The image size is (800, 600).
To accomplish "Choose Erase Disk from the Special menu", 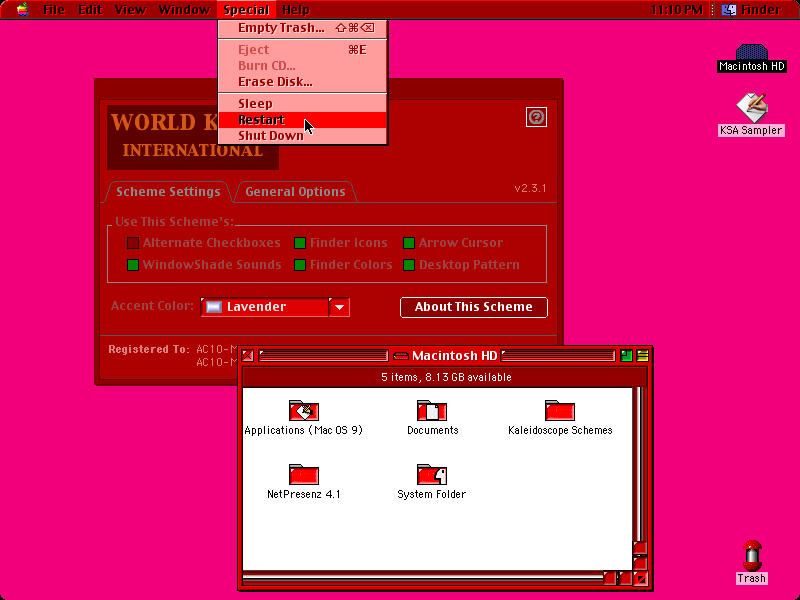I will 303,82.
